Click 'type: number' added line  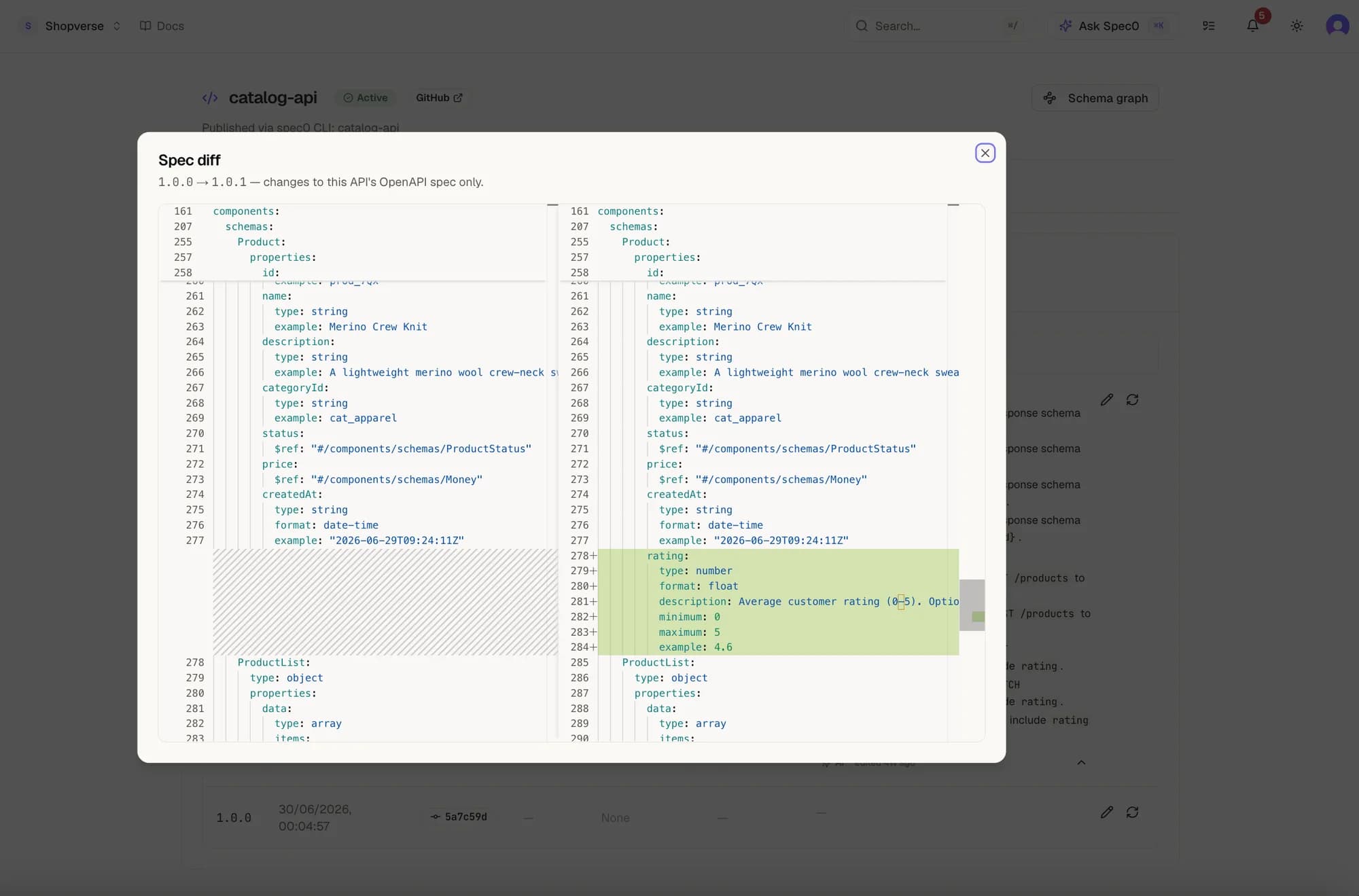695,571
